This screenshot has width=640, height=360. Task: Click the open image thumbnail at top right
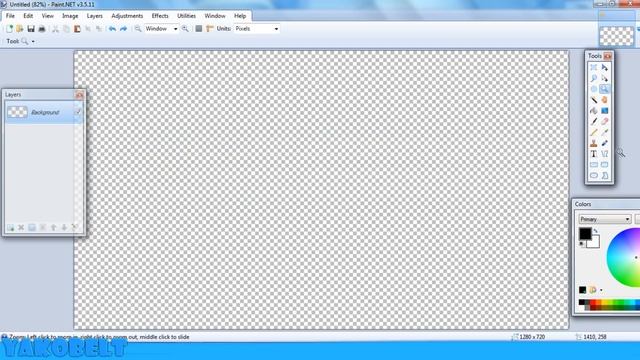(x=616, y=36)
